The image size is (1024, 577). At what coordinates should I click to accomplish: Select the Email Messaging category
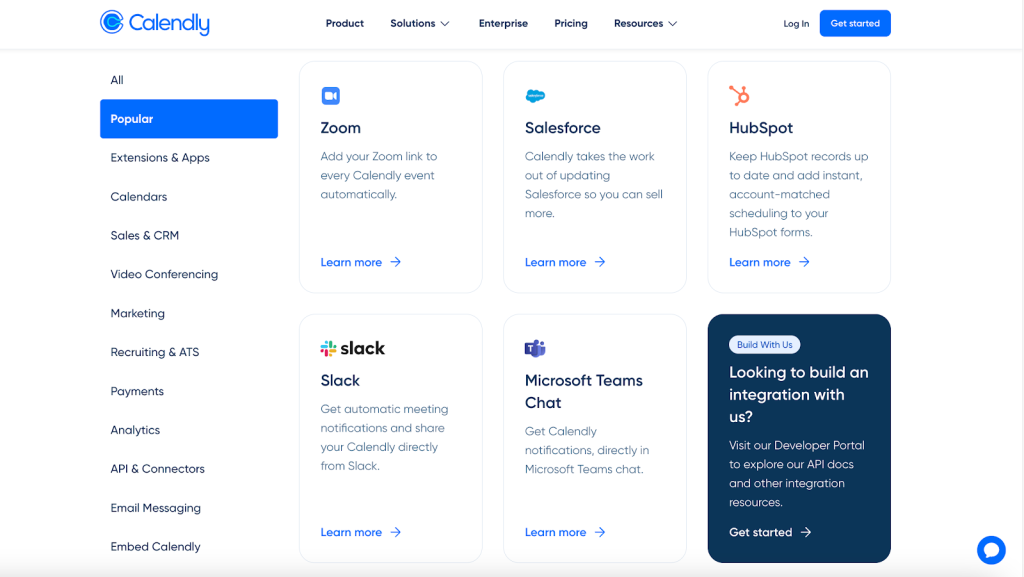(x=155, y=508)
